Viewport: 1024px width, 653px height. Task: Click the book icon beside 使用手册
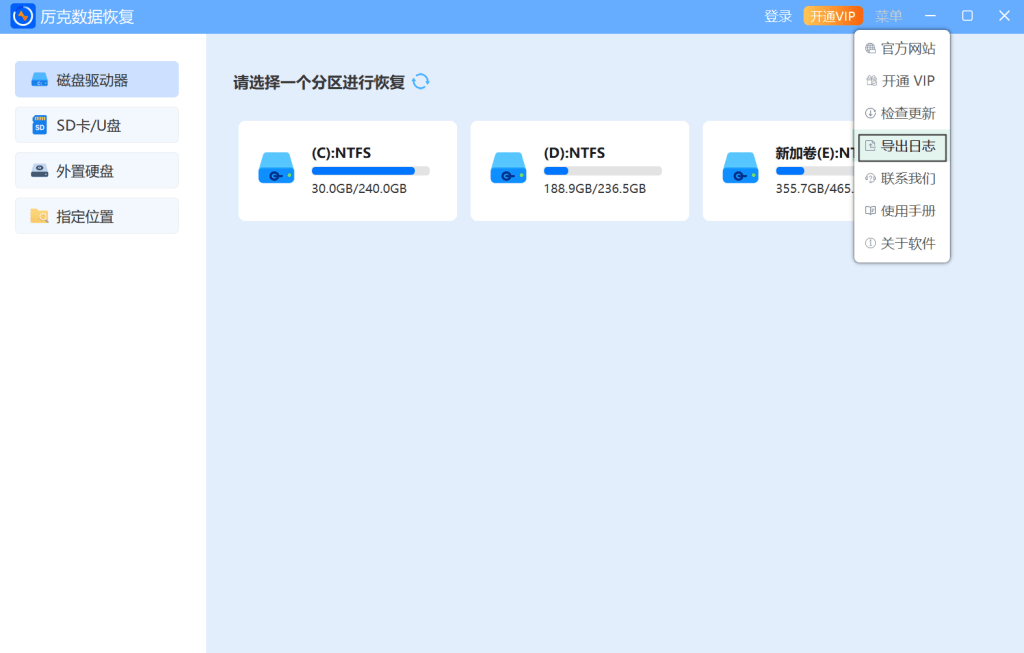870,211
